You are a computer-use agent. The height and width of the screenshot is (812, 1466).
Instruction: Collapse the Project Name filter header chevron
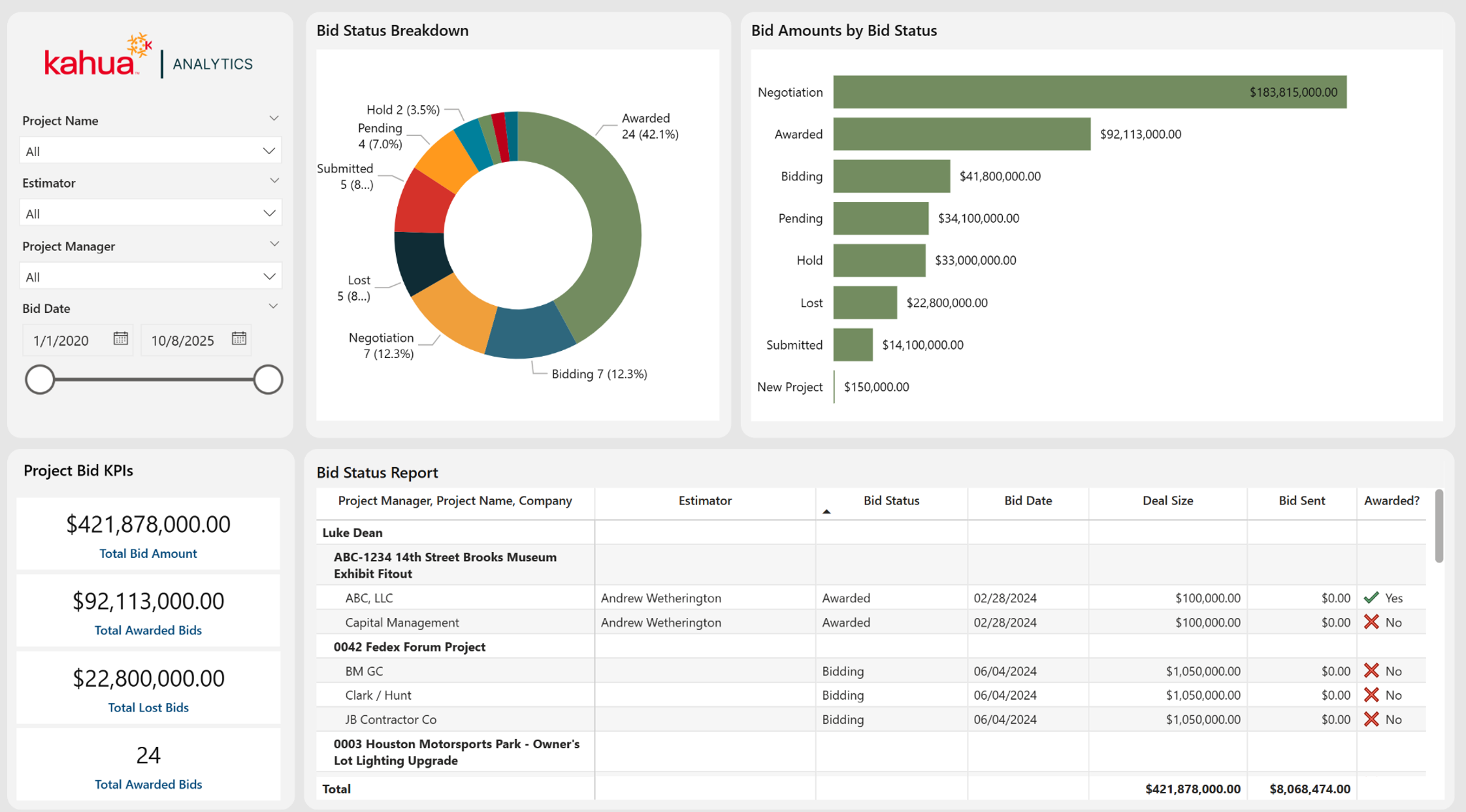[273, 119]
